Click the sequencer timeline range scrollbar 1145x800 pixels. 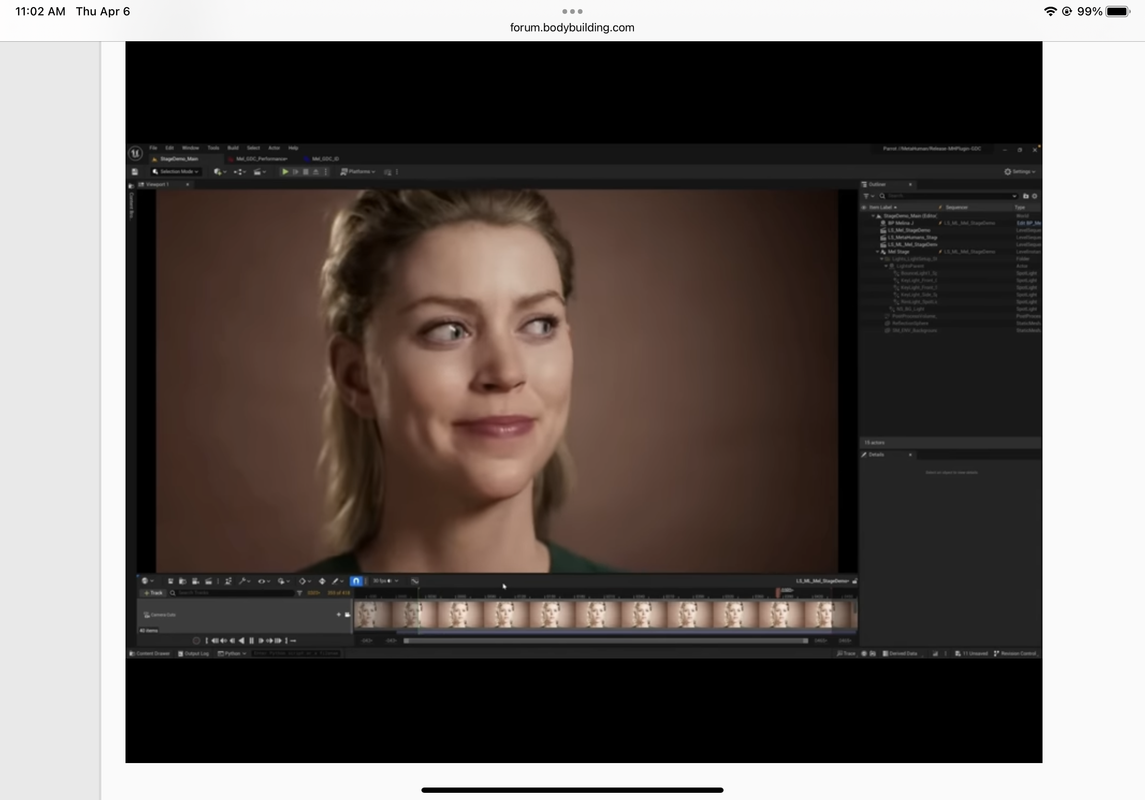pyautogui.click(x=605, y=641)
